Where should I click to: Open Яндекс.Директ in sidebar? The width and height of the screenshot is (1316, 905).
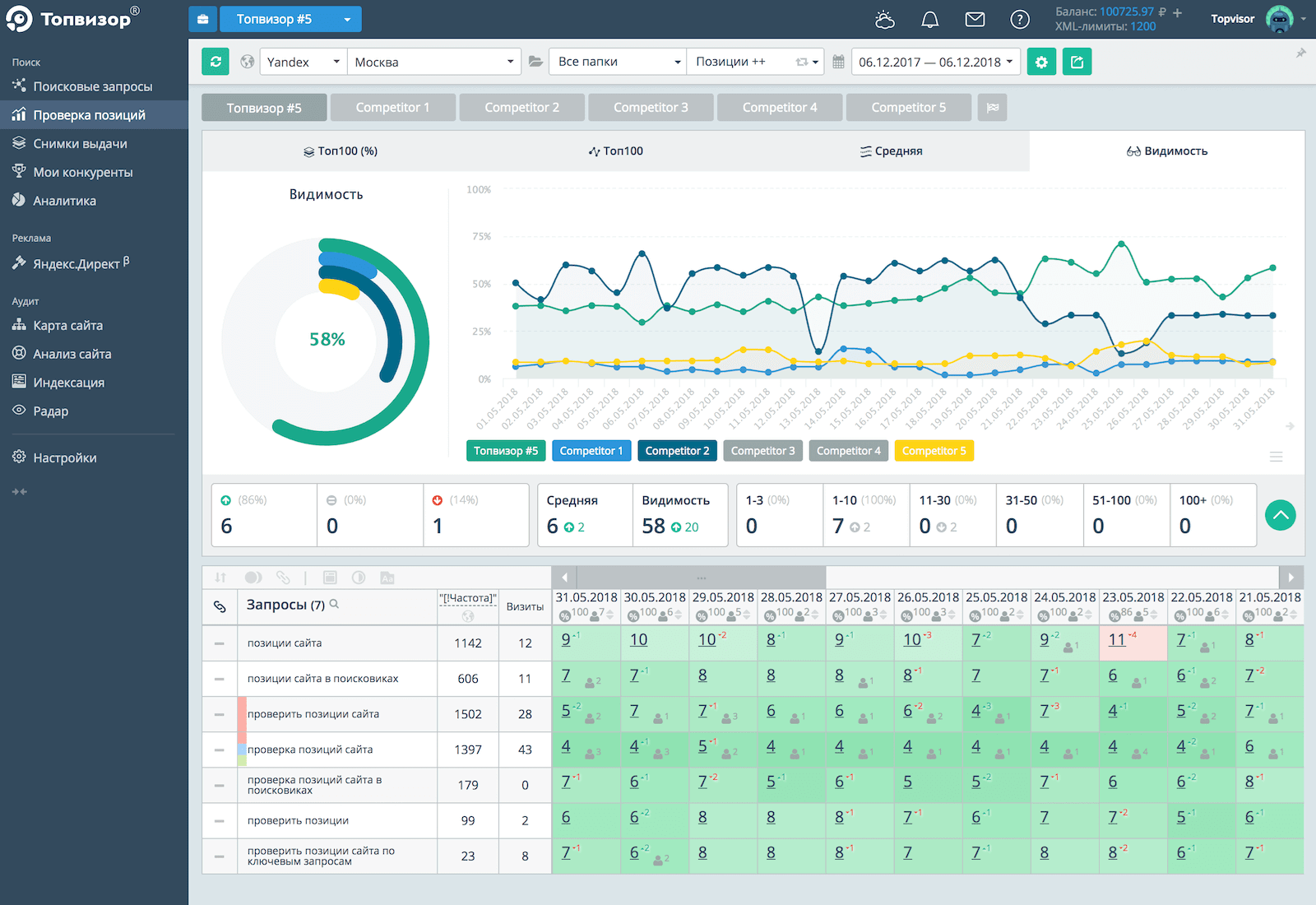(x=94, y=264)
